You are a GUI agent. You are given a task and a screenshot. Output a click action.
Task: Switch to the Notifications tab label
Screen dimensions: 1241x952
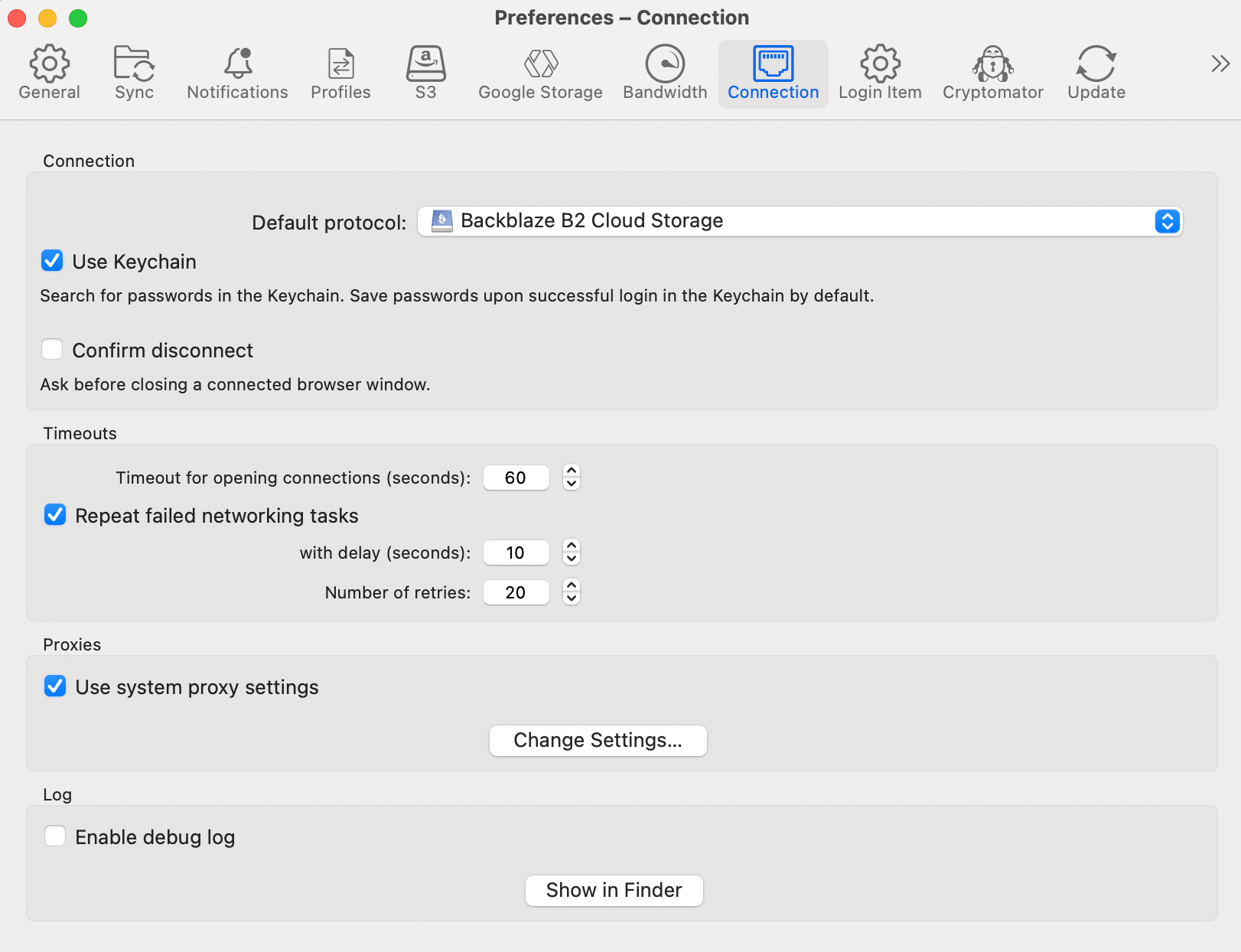238,93
